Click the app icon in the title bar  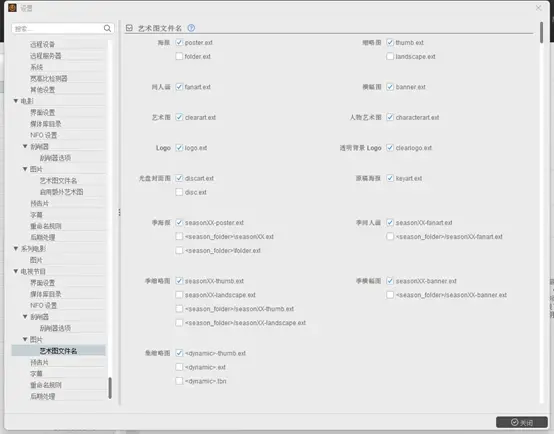(12, 8)
